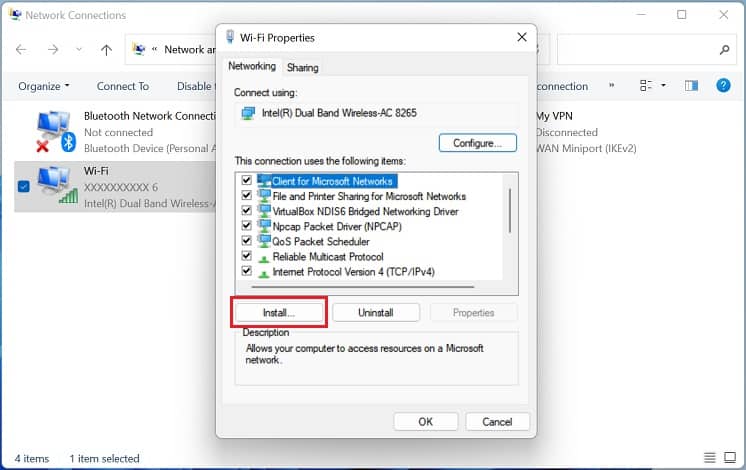Click Connect To in Network Connections toolbar
This screenshot has height=470, width=746.
point(123,86)
